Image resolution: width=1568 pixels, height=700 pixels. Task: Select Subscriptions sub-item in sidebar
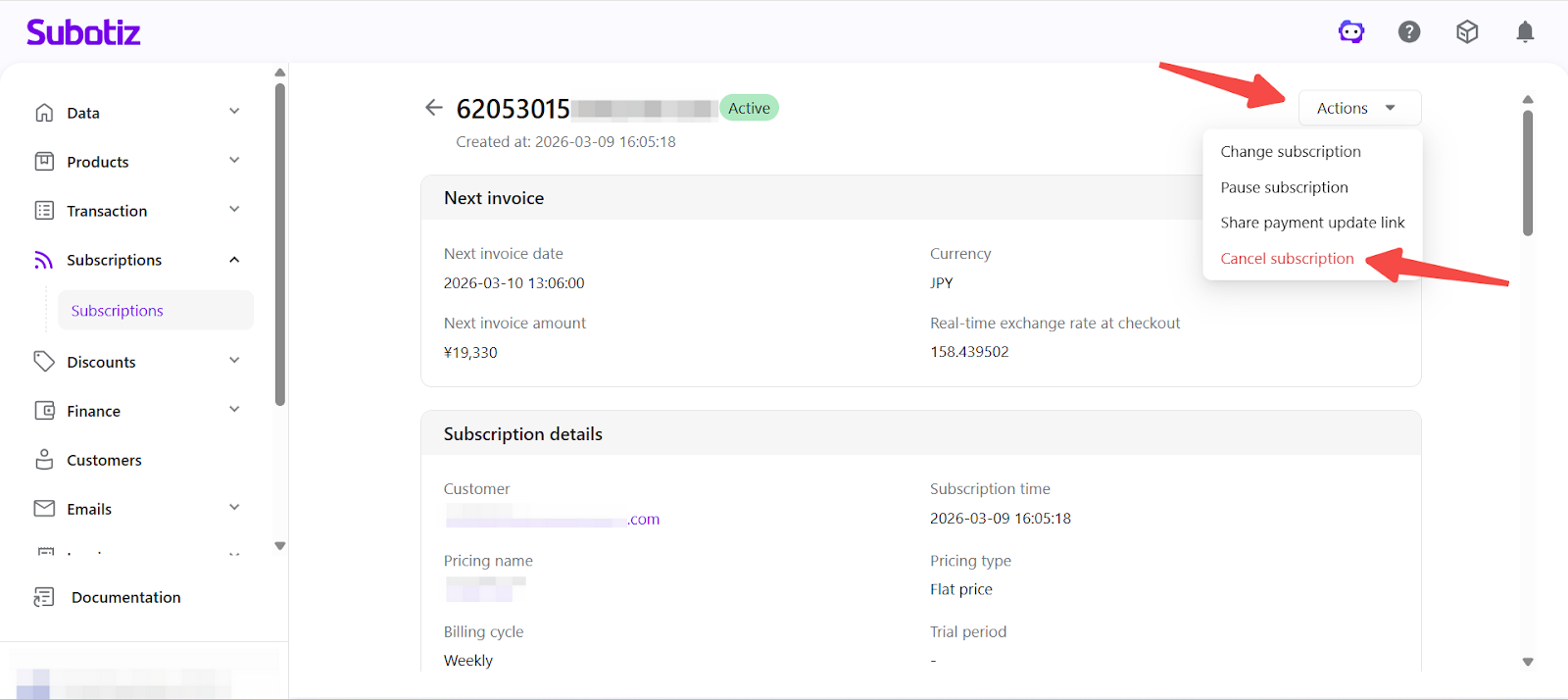118,311
